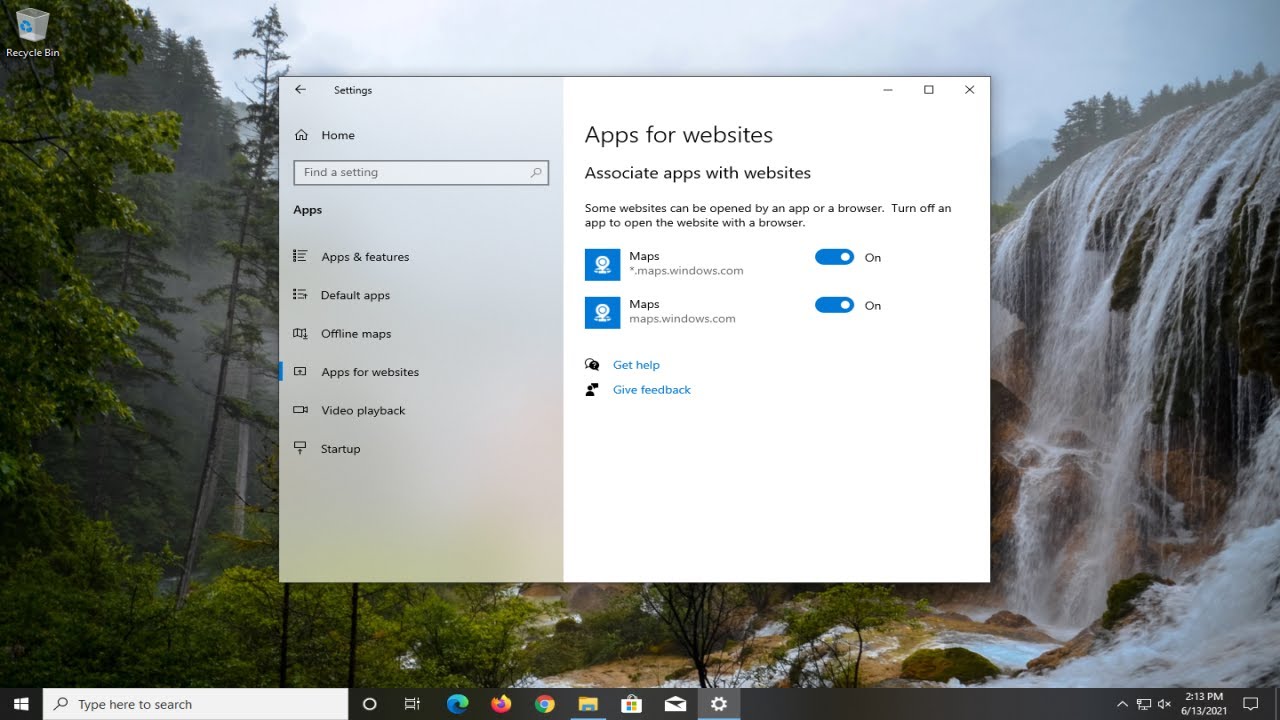This screenshot has width=1280, height=720.
Task: Click the muted volume tray icon
Action: (x=1165, y=704)
